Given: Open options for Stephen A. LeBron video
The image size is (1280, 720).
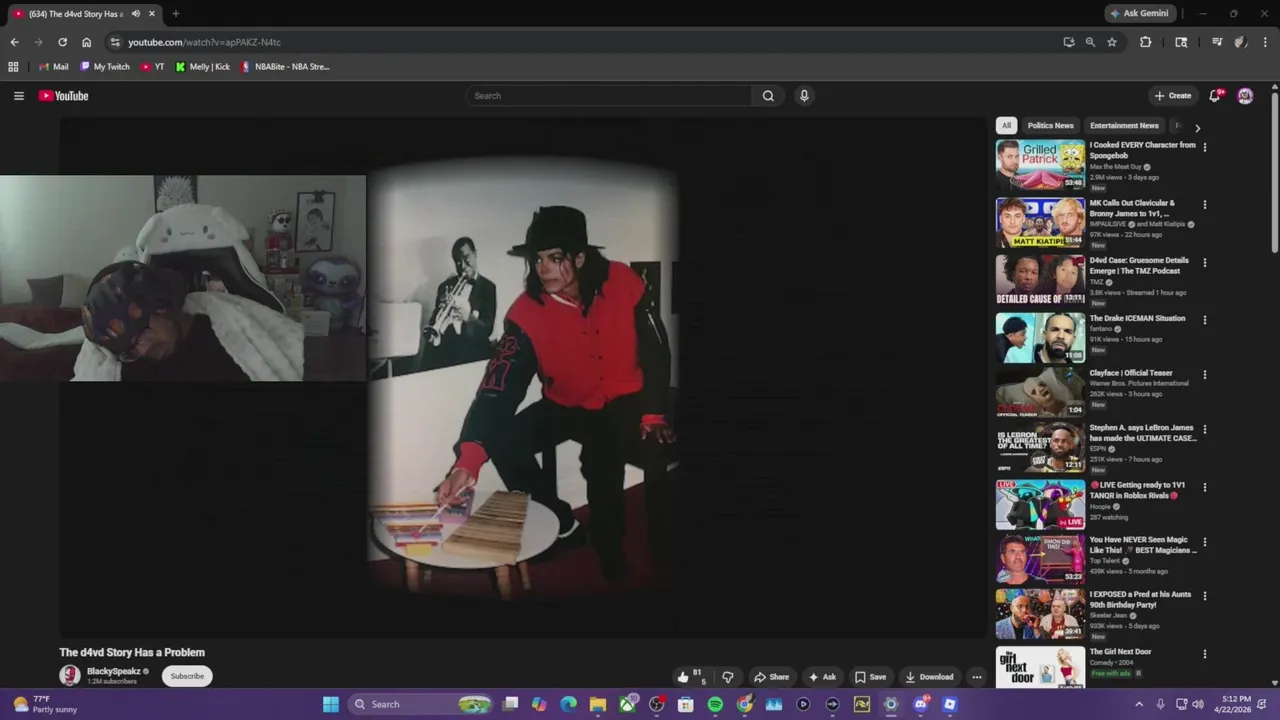Looking at the screenshot, I should pyautogui.click(x=1204, y=430).
